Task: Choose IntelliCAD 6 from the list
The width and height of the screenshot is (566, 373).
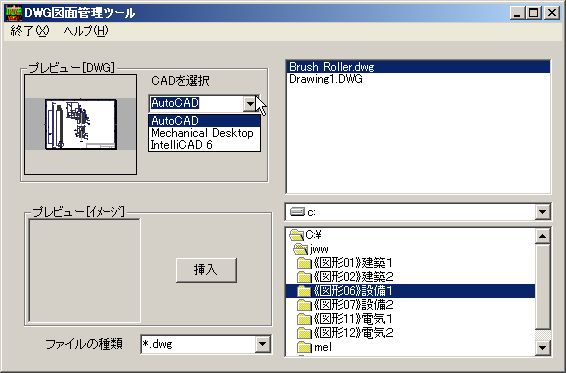Action: [x=204, y=145]
